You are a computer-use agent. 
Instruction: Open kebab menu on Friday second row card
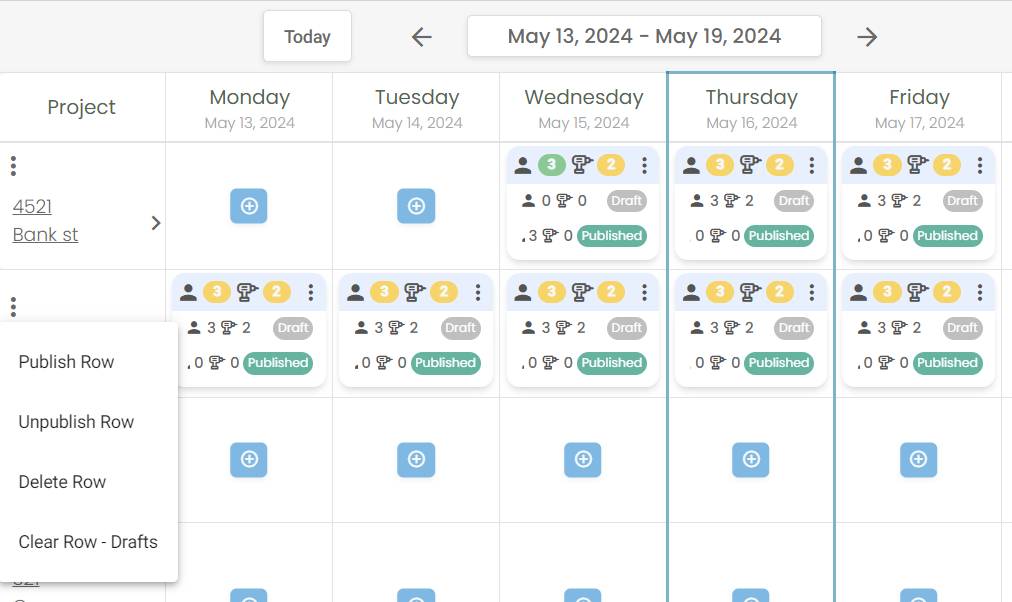tap(980, 292)
